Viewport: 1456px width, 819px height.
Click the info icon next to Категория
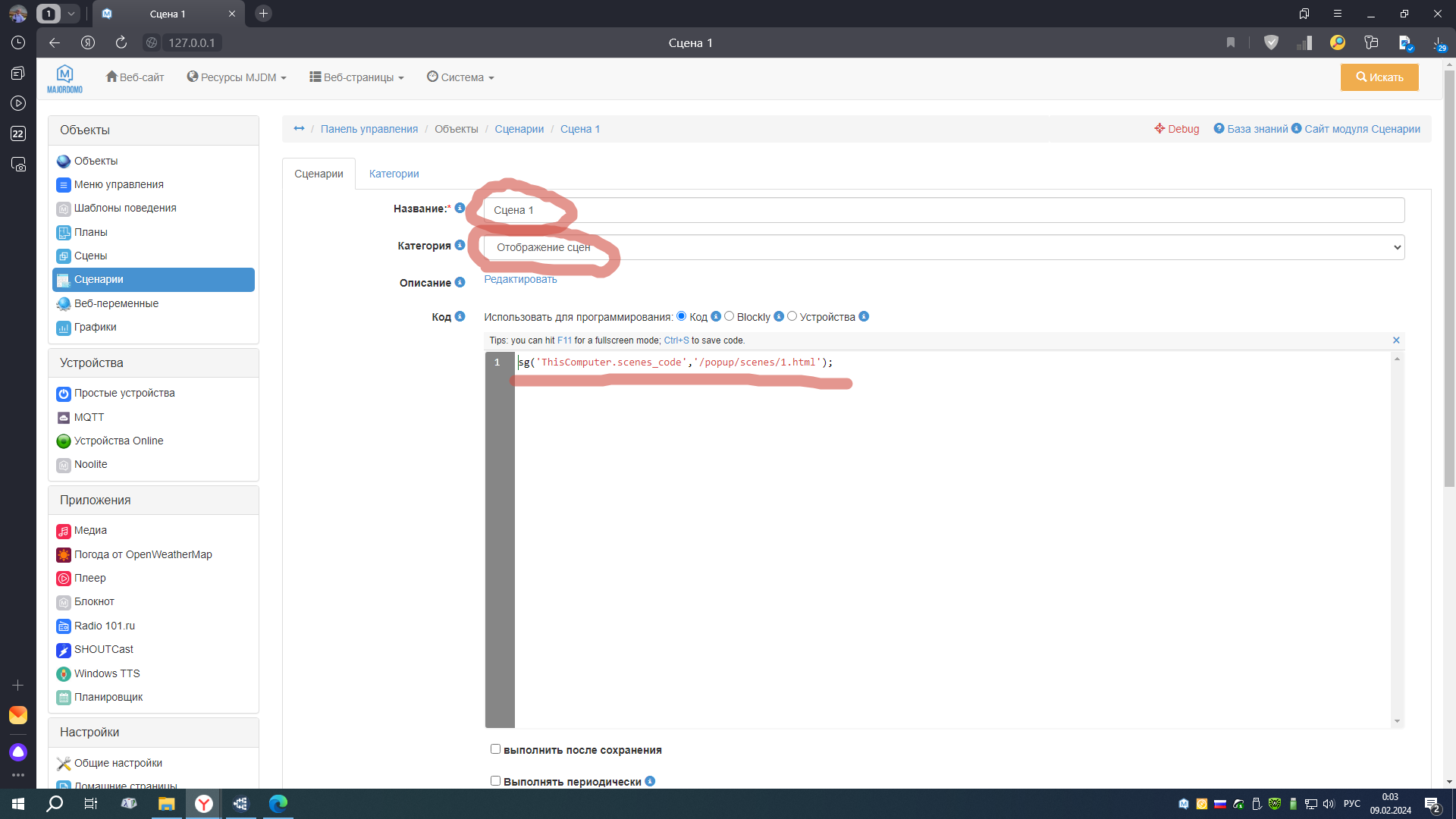point(460,245)
